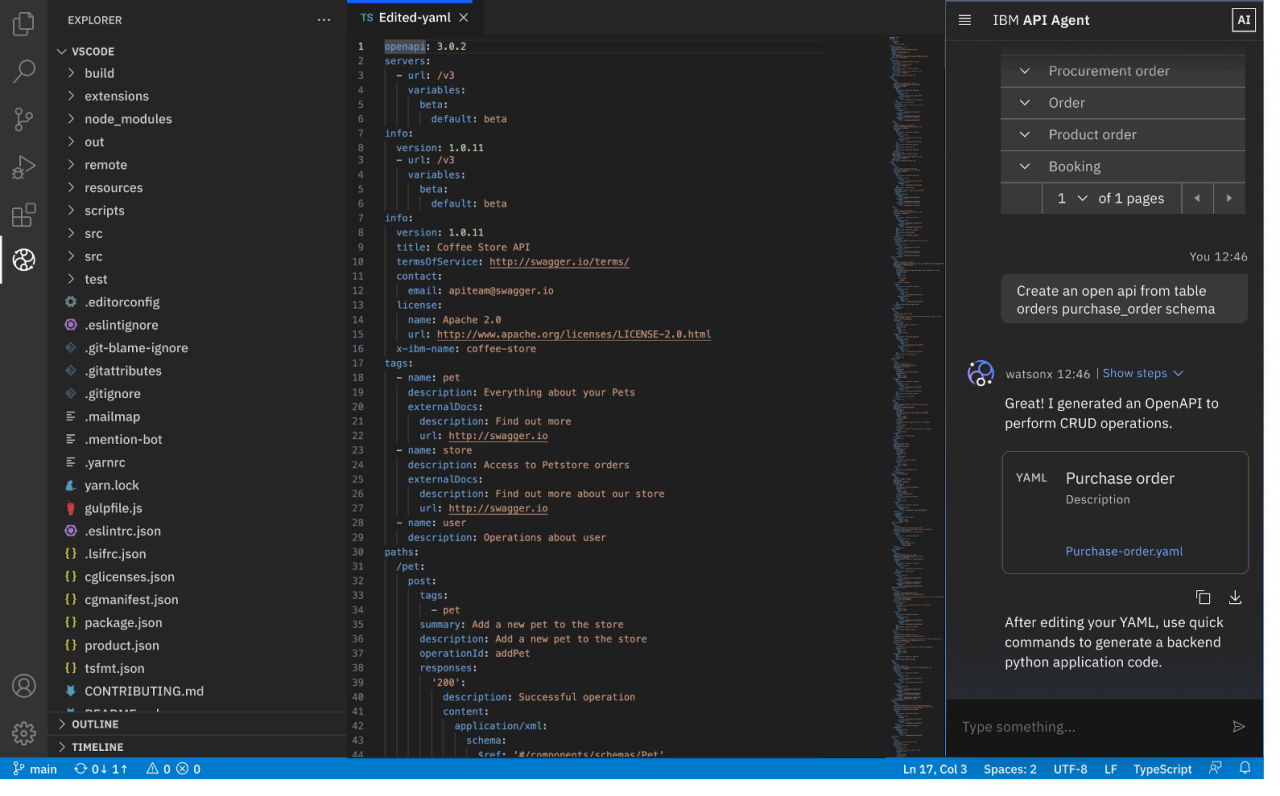Open the Apache license URL
Image resolution: width=1280 pixels, height=796 pixels.
tap(574, 334)
